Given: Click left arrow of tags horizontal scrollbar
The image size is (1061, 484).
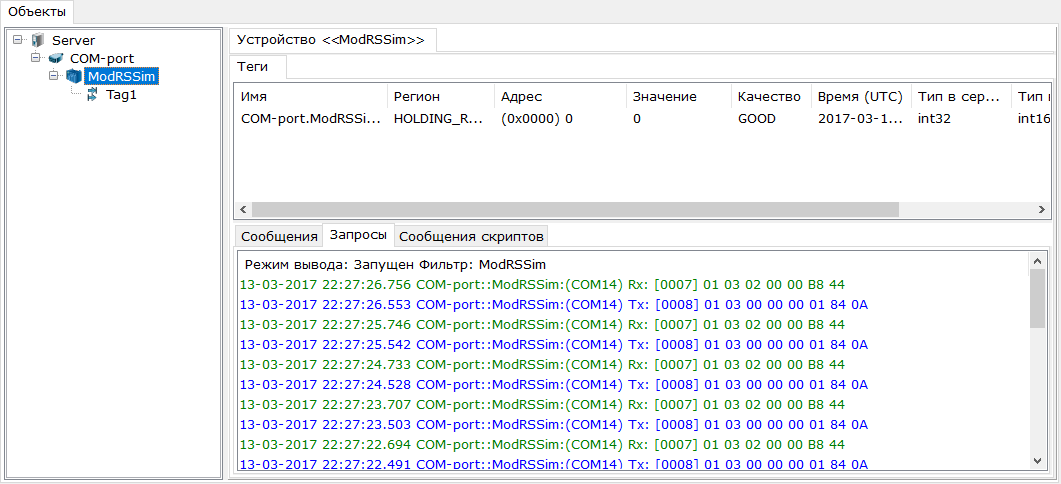Looking at the screenshot, I should 243,210.
